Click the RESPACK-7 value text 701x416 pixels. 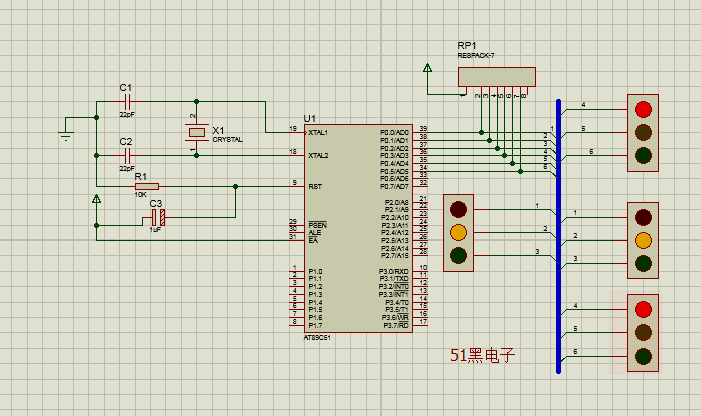coord(476,56)
